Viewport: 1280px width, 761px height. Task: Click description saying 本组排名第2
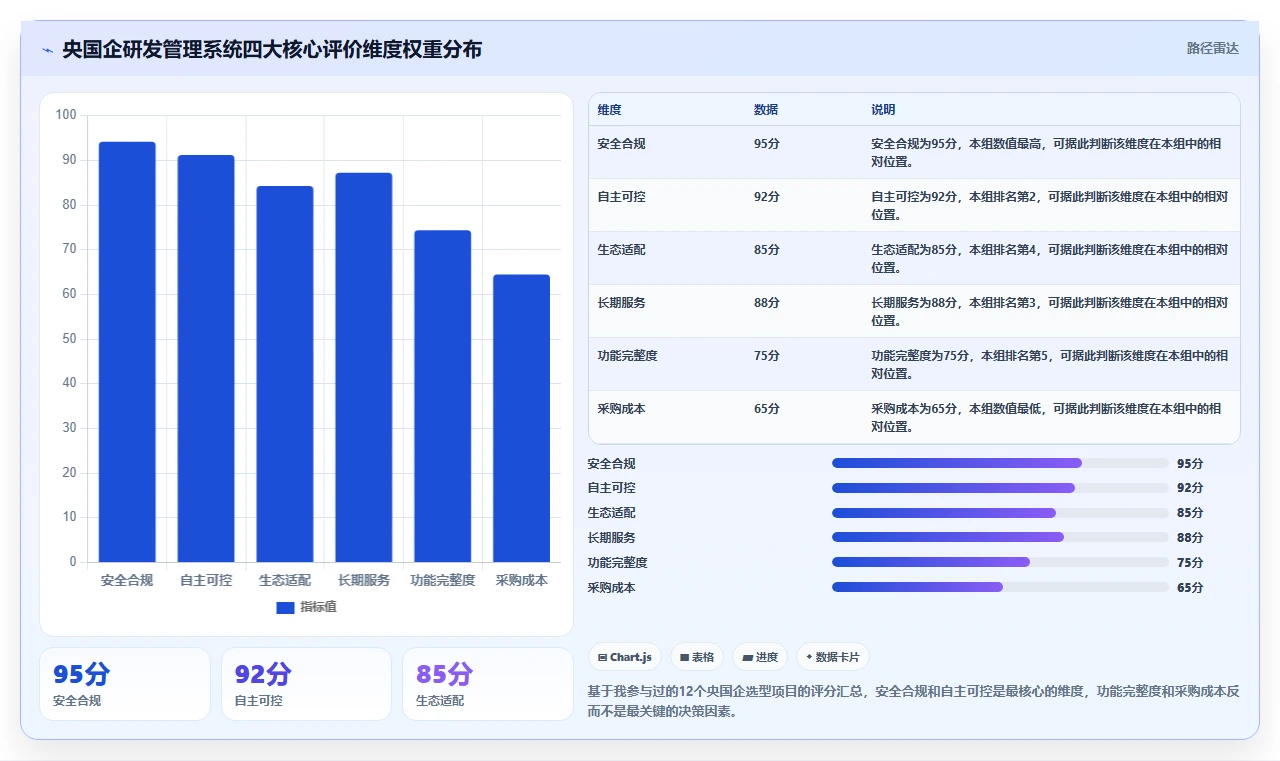(1050, 206)
